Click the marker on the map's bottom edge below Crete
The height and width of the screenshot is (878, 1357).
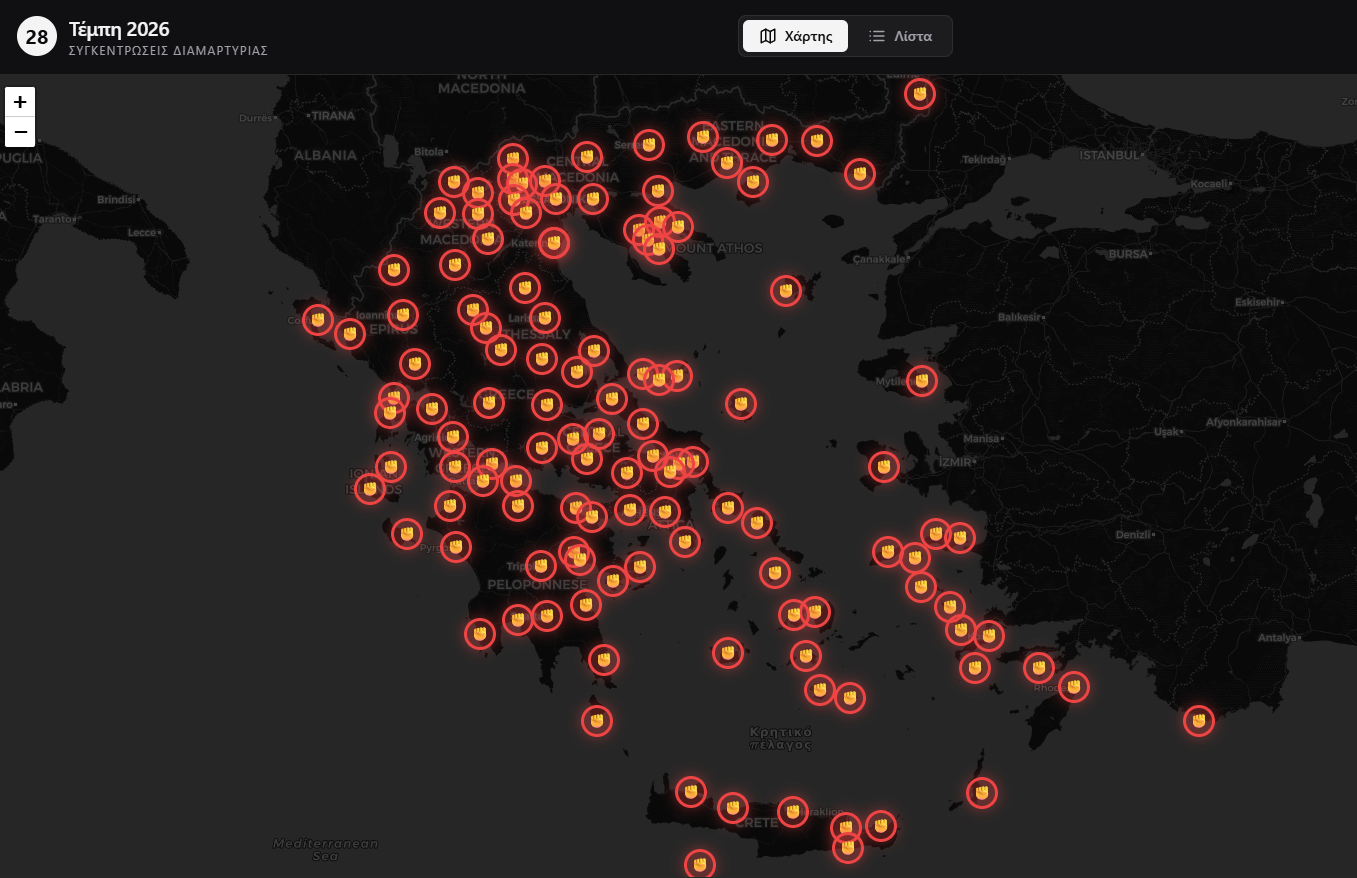pos(700,863)
